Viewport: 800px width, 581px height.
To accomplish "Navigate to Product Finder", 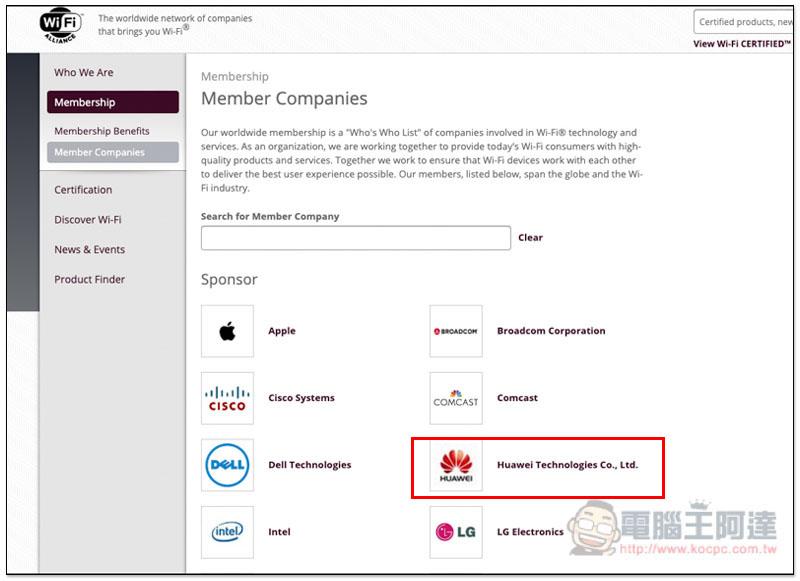I will [89, 280].
